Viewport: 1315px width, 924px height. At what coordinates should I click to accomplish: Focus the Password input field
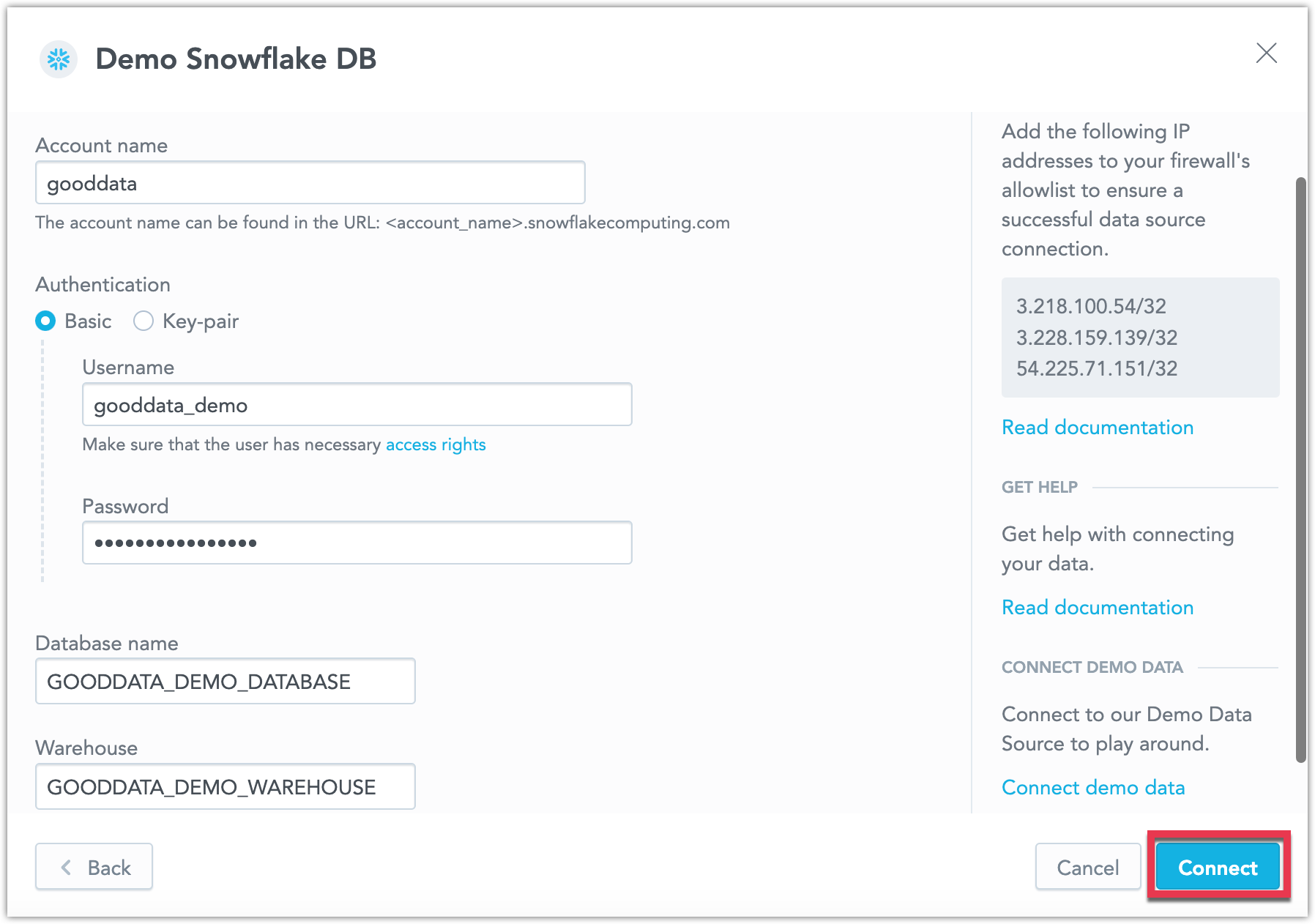[357, 543]
